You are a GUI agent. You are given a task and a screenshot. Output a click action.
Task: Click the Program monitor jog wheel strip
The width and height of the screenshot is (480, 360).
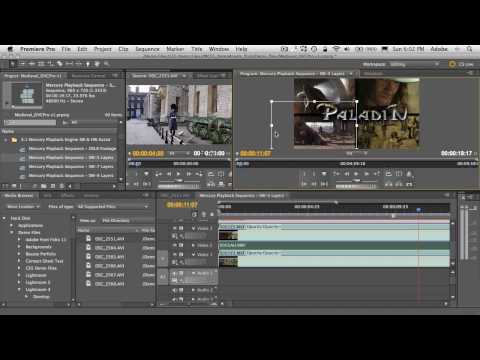355,186
